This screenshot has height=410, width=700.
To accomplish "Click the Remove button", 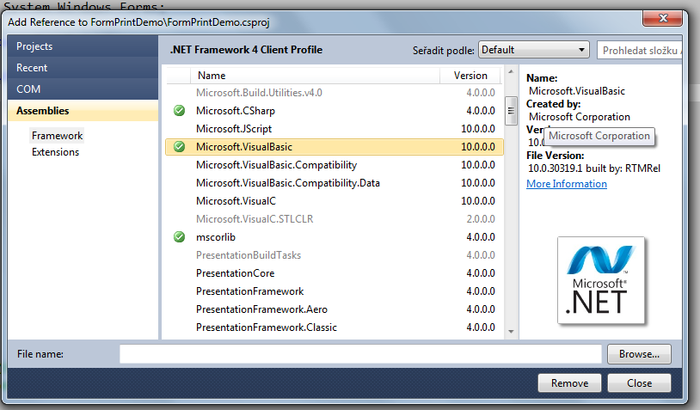I will point(570,383).
